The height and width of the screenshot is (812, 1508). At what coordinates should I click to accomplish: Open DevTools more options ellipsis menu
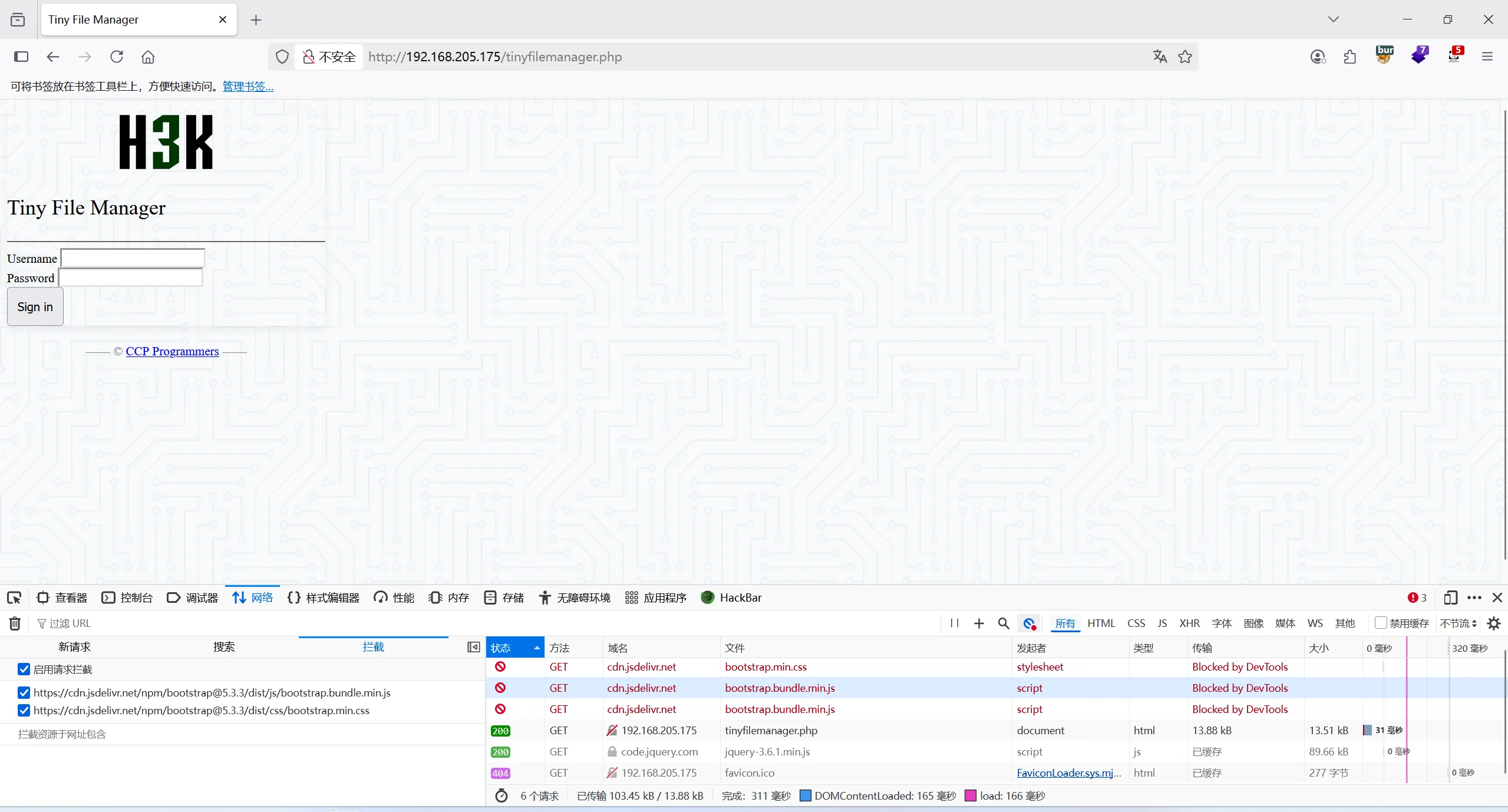pyautogui.click(x=1474, y=598)
